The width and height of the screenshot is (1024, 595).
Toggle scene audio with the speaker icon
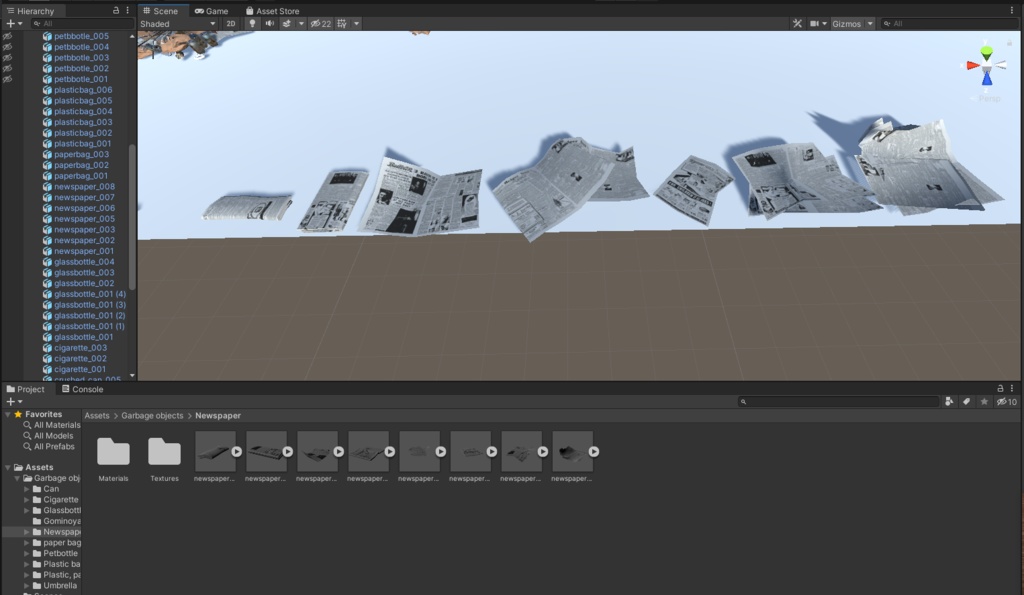tap(271, 24)
